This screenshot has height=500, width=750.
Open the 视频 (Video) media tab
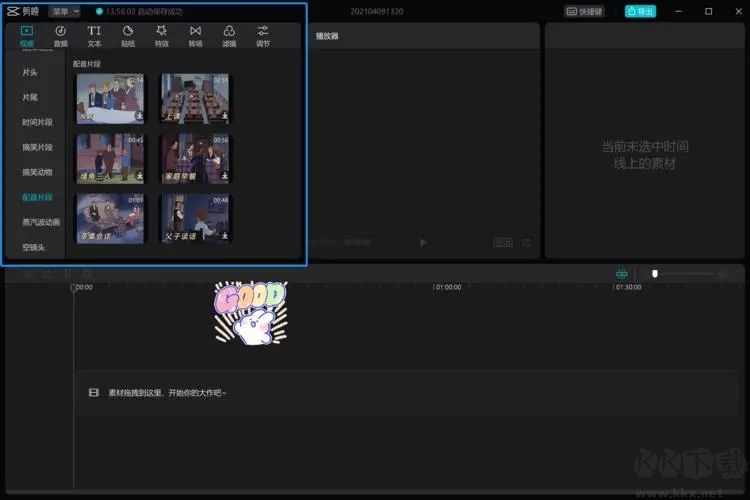tap(27, 36)
